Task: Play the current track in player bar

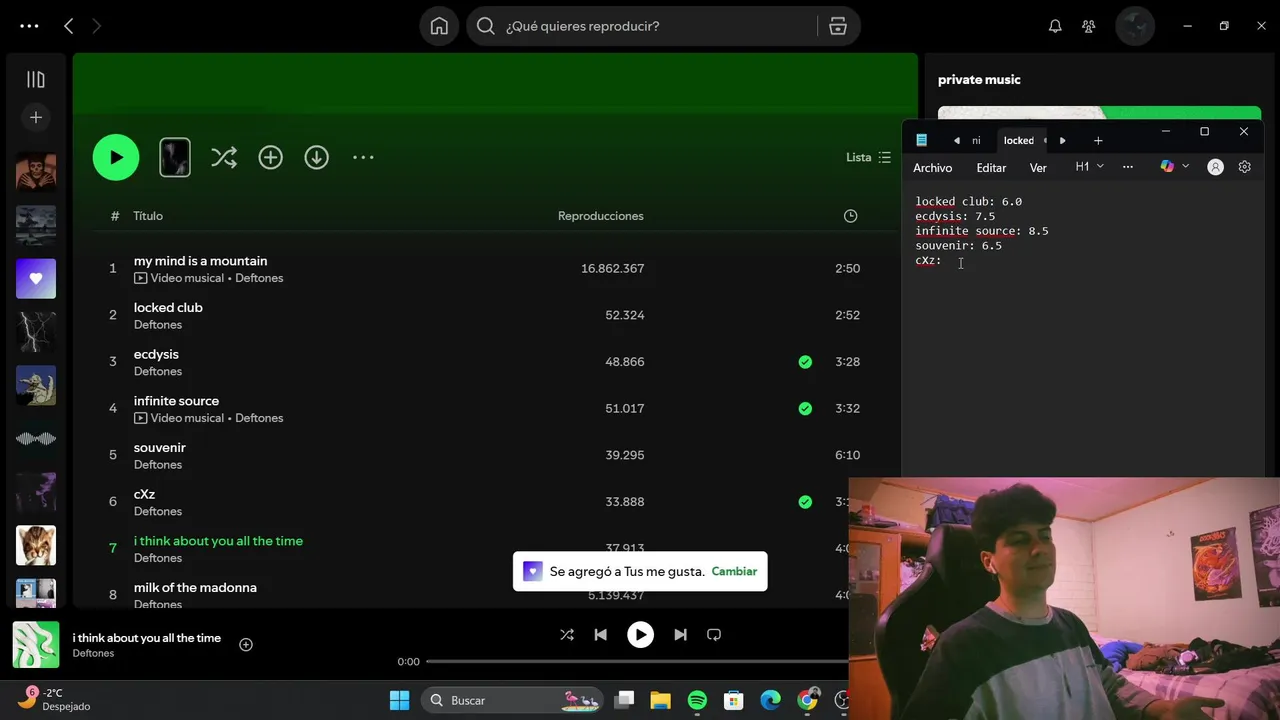Action: point(640,635)
